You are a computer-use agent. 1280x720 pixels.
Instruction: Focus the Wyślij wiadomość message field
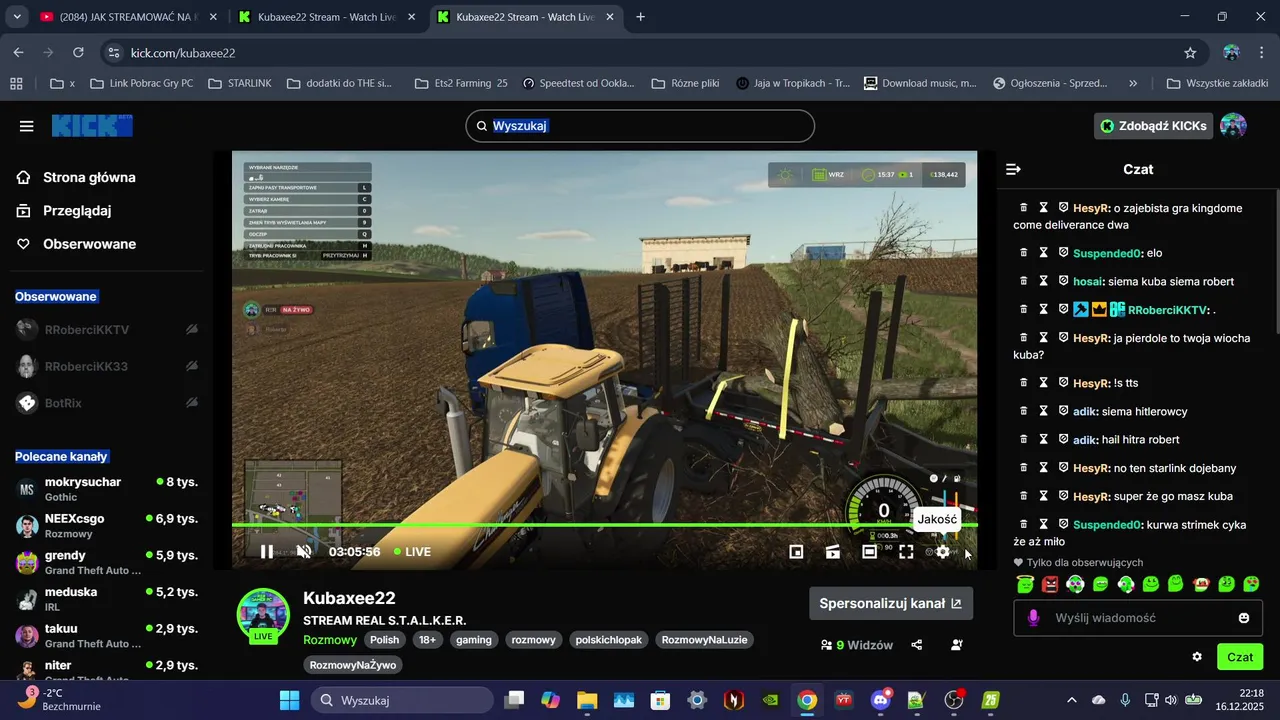click(x=1138, y=618)
